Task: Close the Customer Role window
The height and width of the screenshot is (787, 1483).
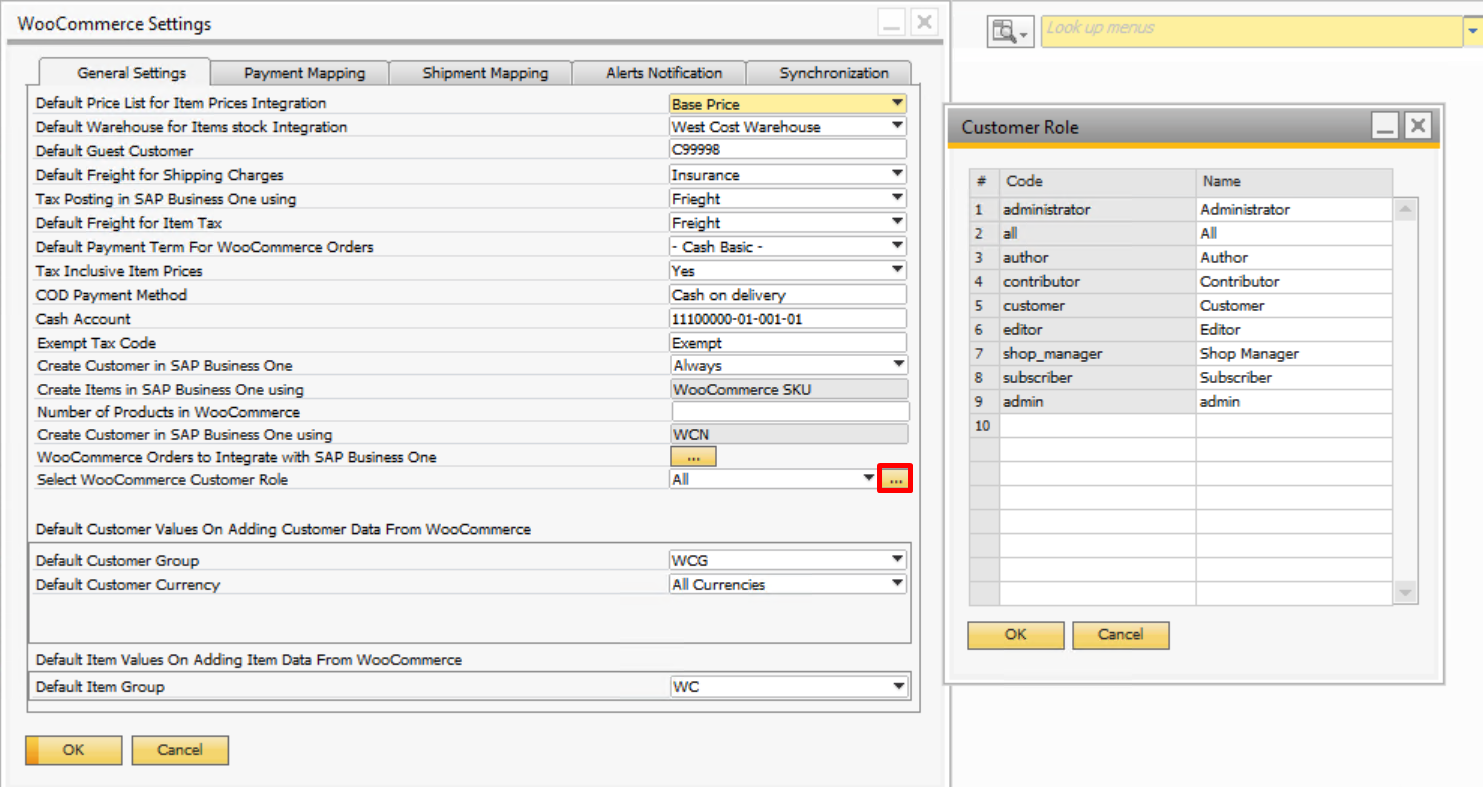Action: (x=1417, y=126)
